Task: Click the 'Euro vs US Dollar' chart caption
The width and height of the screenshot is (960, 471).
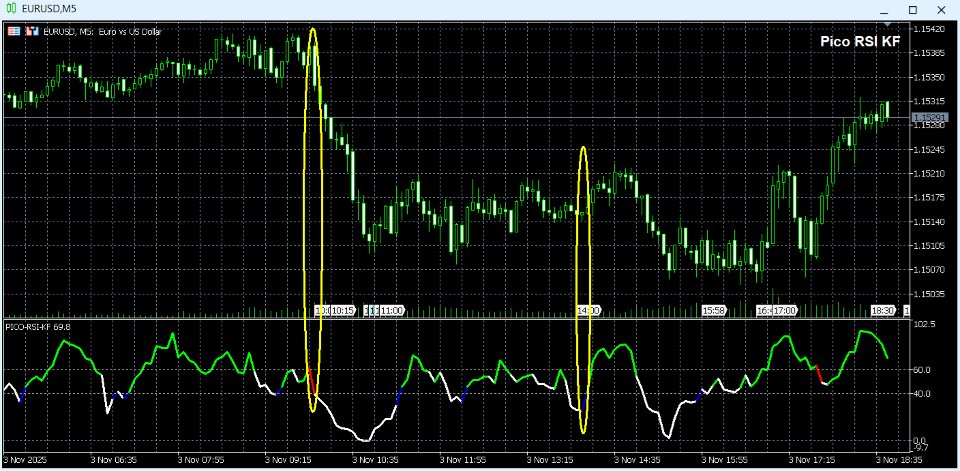Action: coord(129,32)
